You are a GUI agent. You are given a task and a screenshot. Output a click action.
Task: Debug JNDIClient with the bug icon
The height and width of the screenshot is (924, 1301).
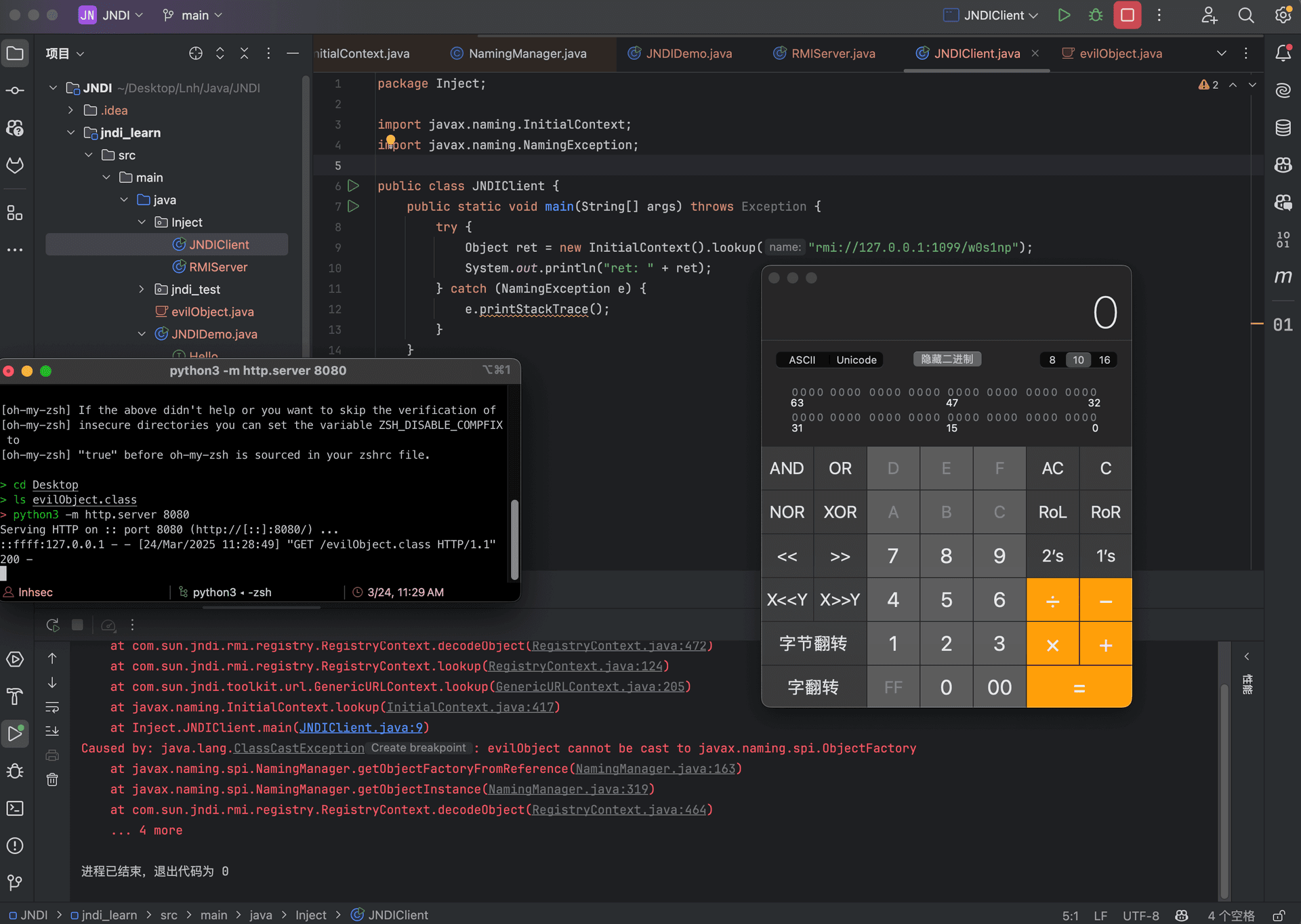click(1096, 15)
